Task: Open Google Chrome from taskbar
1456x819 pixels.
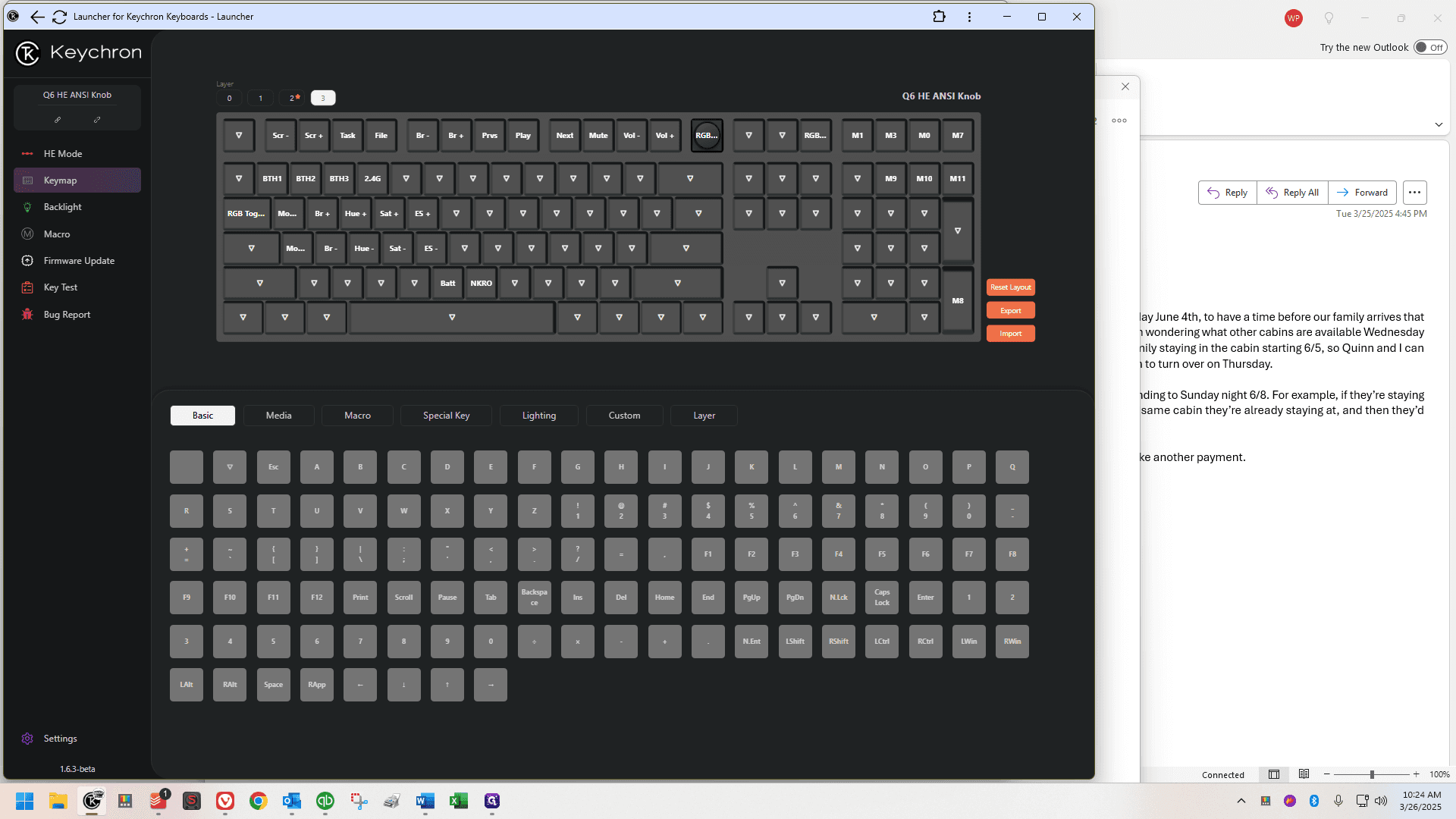Action: (259, 801)
